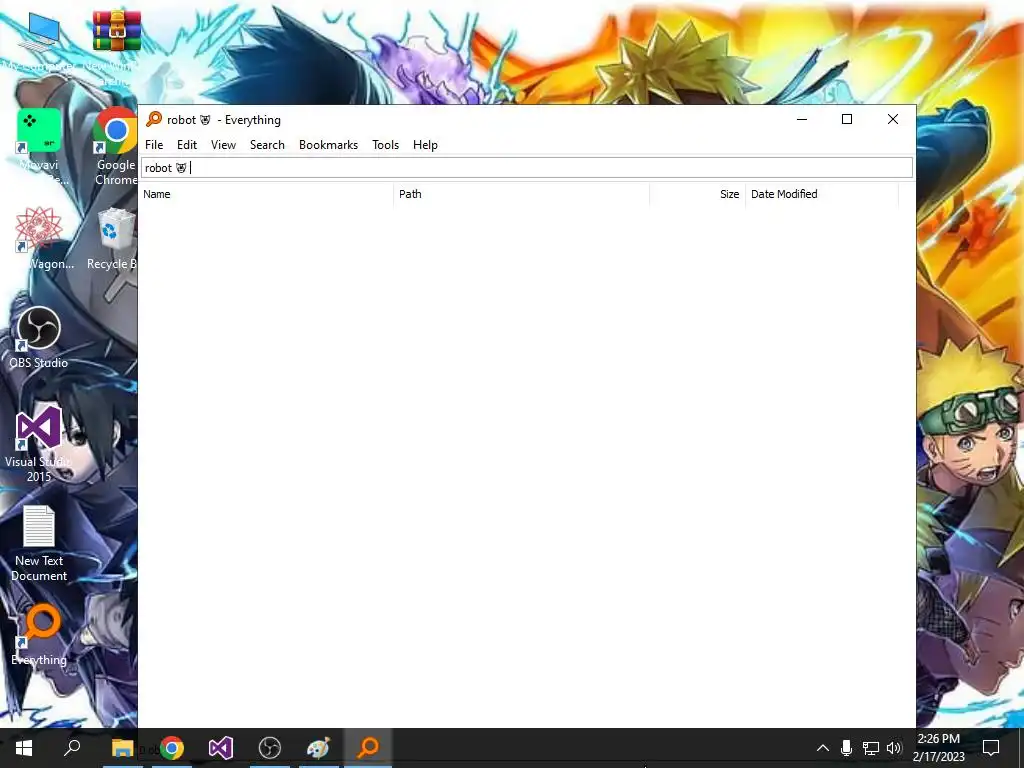The width and height of the screenshot is (1024, 768).
Task: Open the View menu
Action: pos(223,145)
